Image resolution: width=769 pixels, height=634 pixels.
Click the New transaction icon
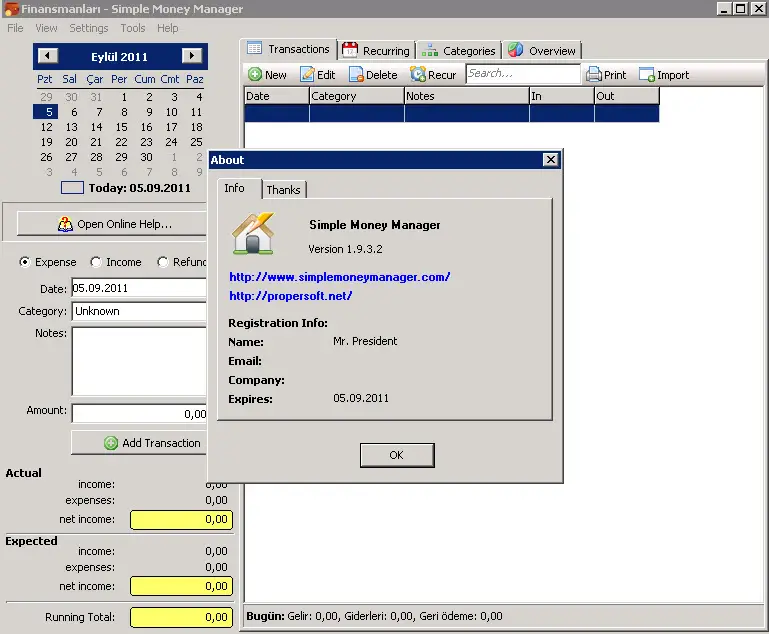tap(255, 75)
